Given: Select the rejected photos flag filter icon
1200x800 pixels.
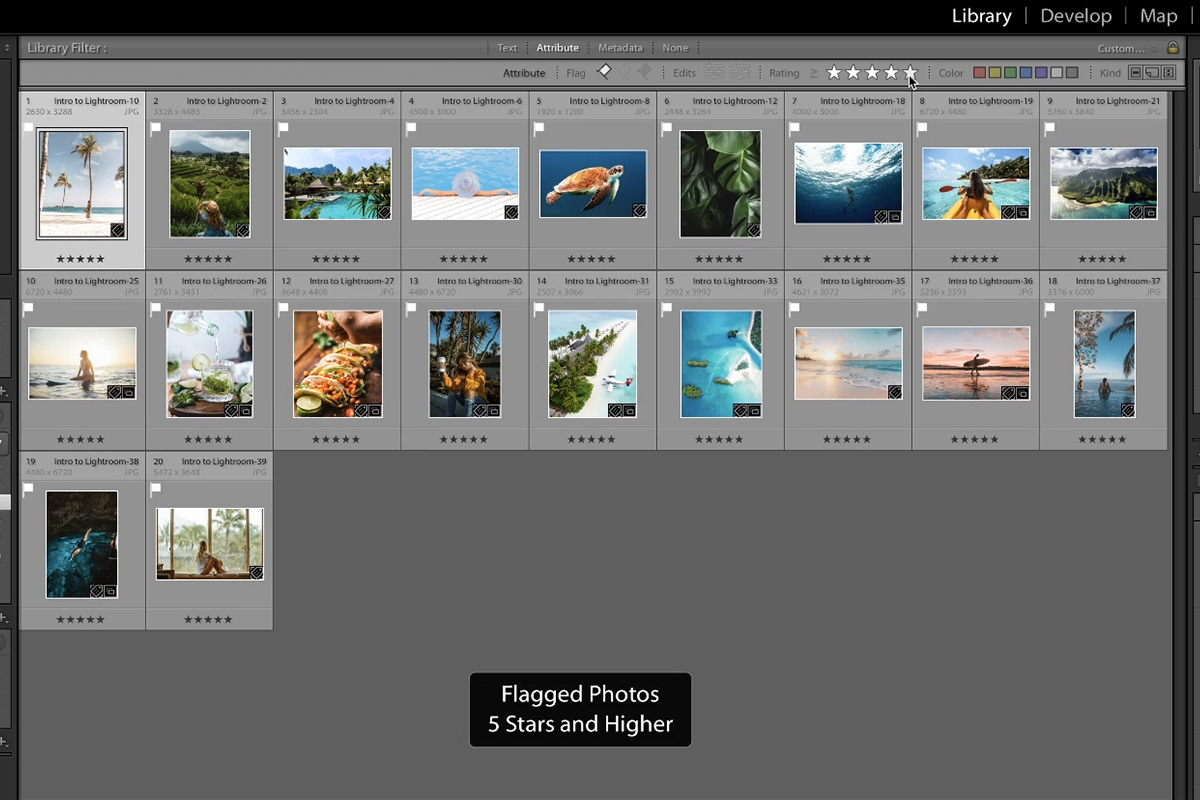Looking at the screenshot, I should point(643,72).
